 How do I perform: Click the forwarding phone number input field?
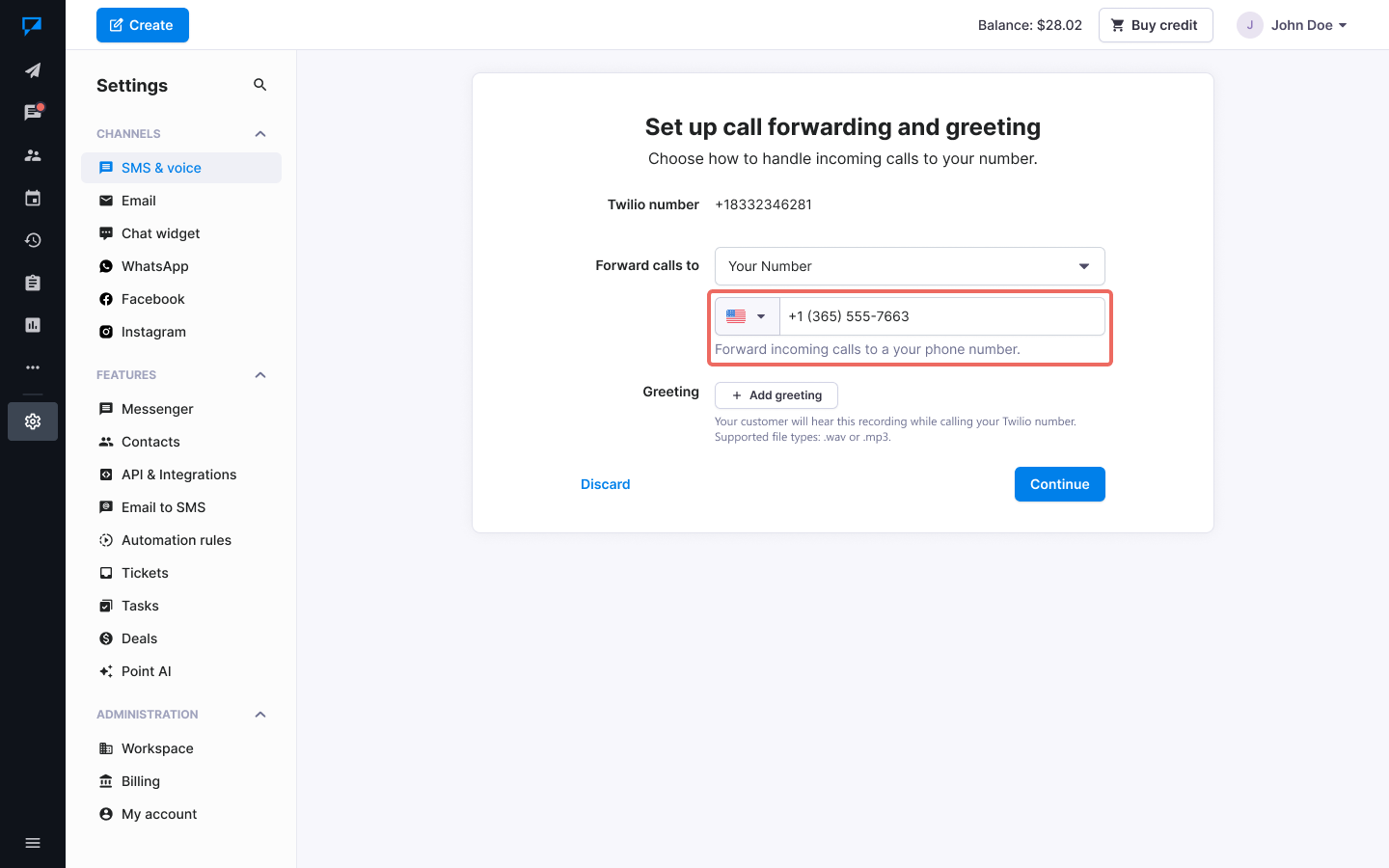tap(940, 316)
